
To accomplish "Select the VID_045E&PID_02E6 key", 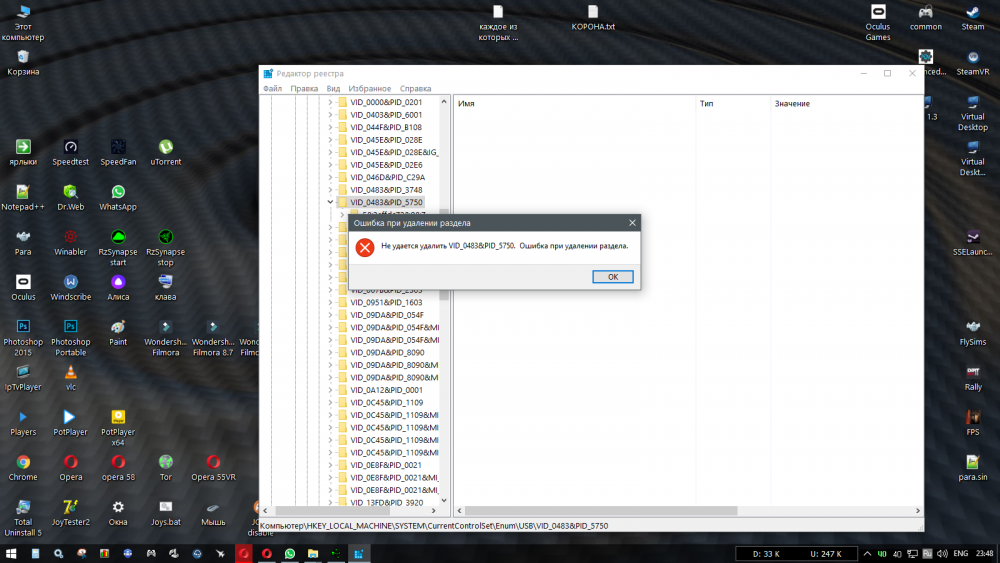I will point(386,165).
